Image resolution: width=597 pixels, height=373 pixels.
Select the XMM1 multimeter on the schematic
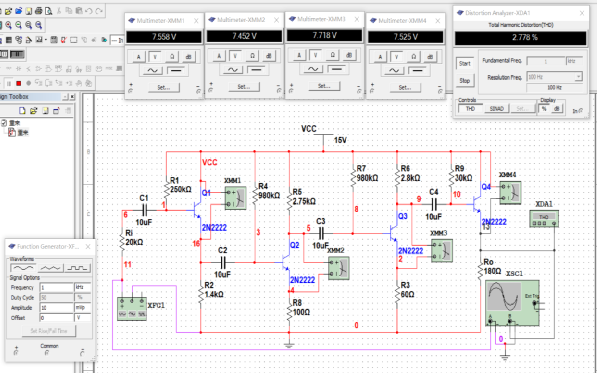pyautogui.click(x=235, y=198)
